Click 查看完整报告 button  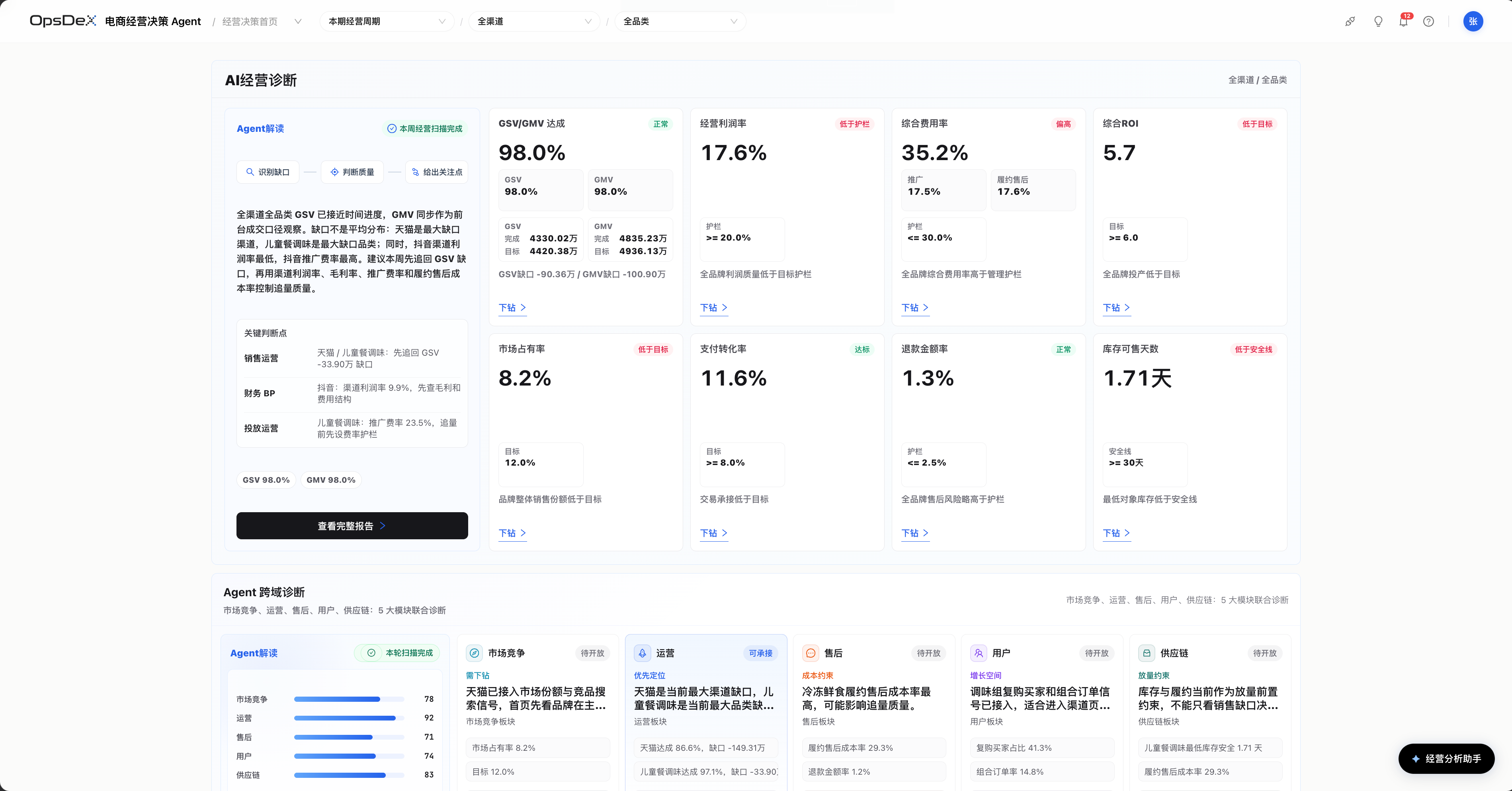(352, 526)
